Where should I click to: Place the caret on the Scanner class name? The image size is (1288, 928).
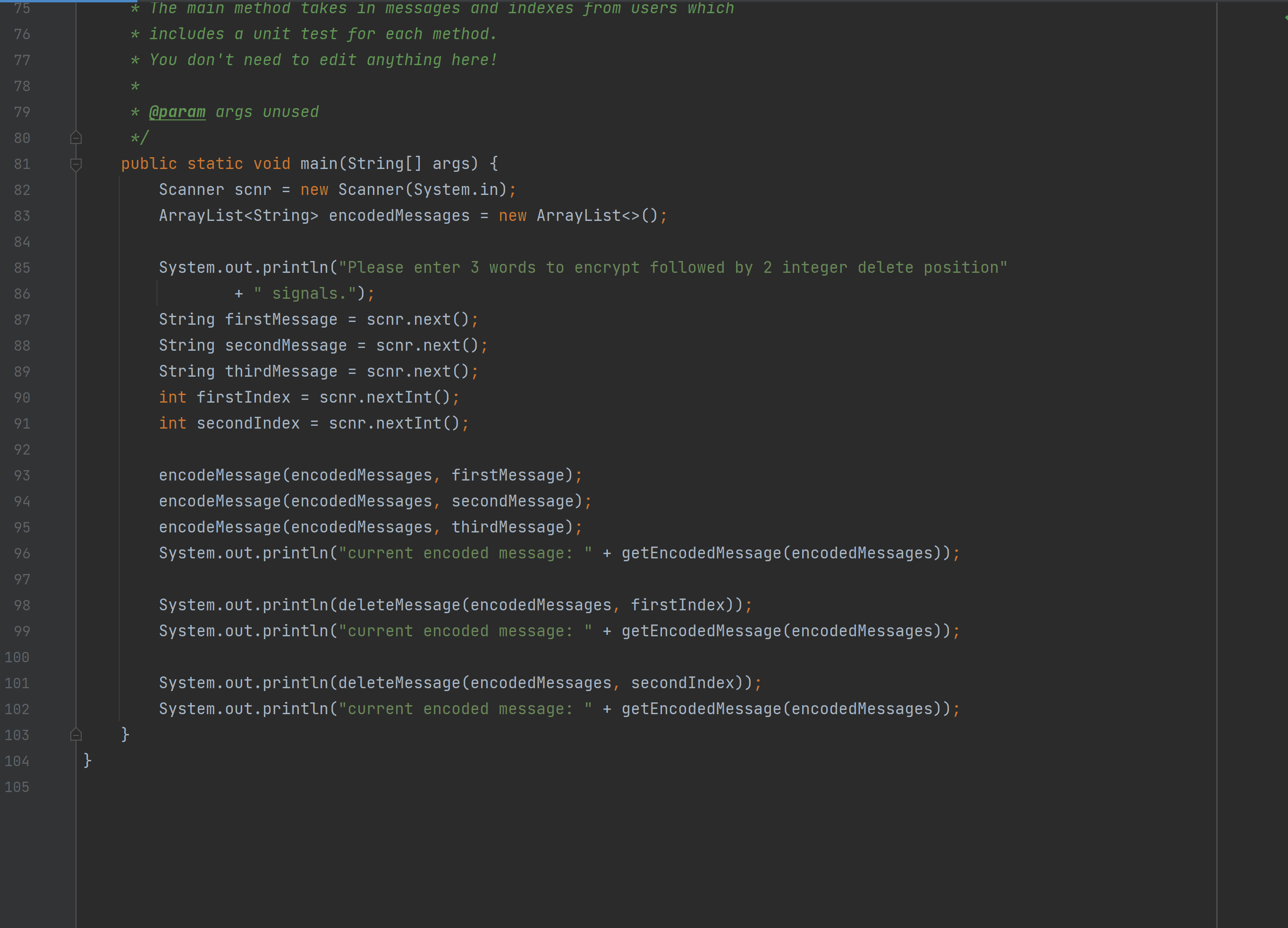(x=191, y=190)
